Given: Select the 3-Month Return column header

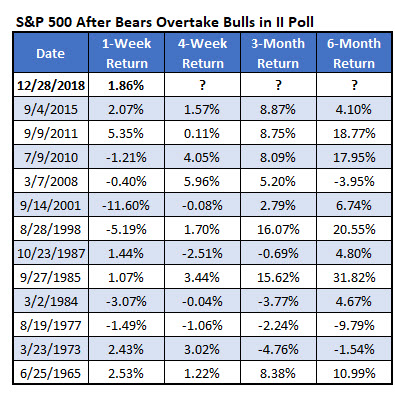Looking at the screenshot, I should pos(278,53).
